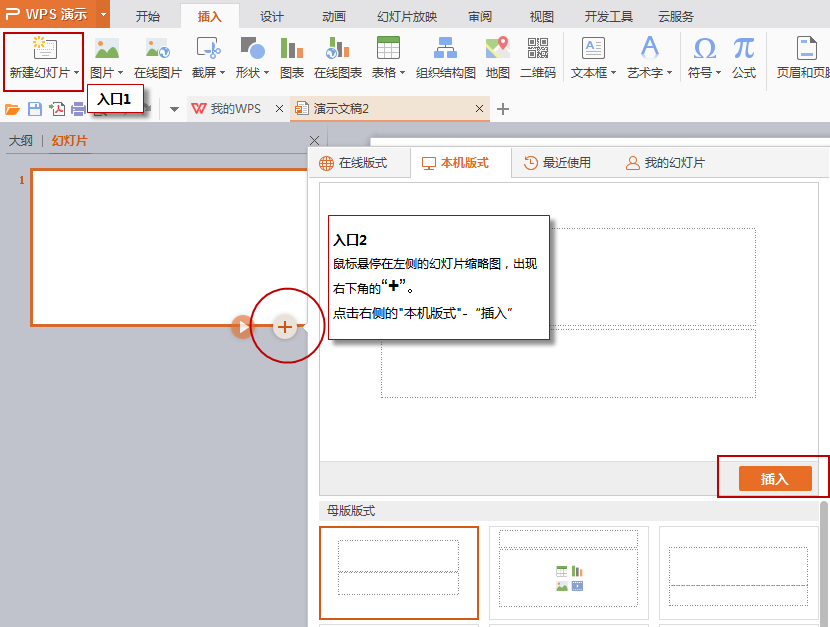Viewport: 830px width, 627px height.
Task: Insert a QR code (二维码)
Action: 538,58
